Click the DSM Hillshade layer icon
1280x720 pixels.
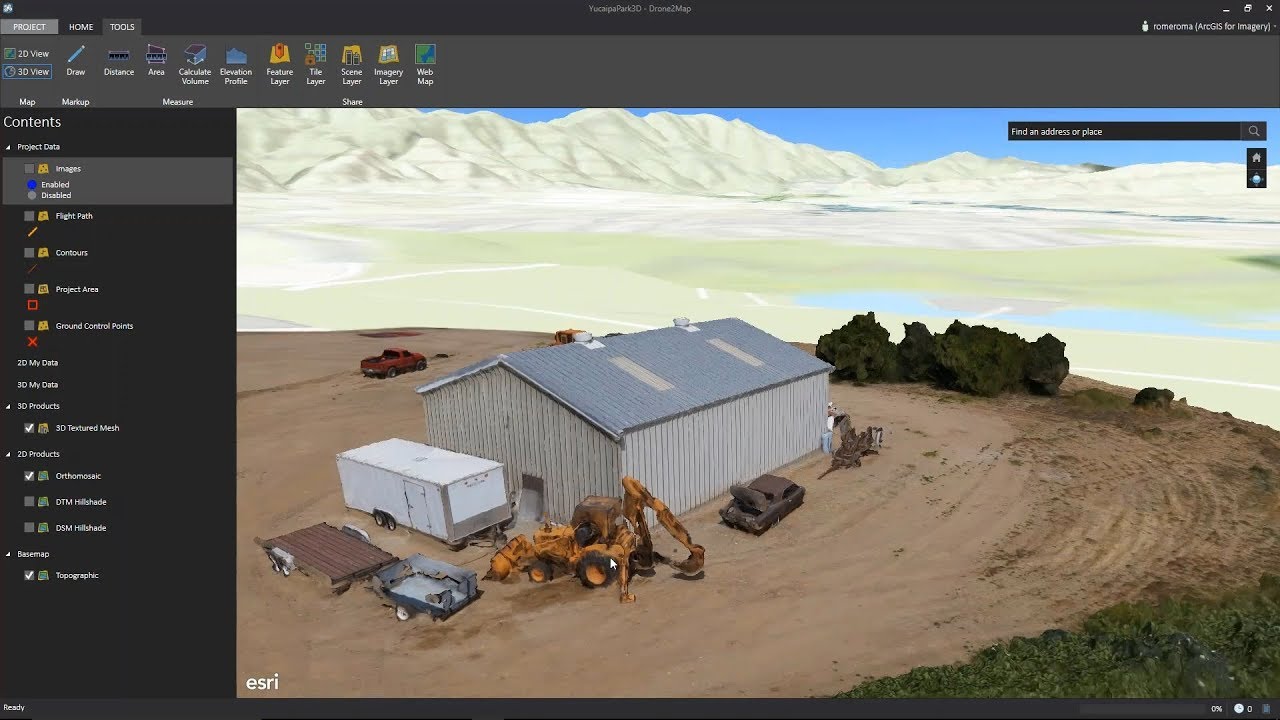pos(43,528)
